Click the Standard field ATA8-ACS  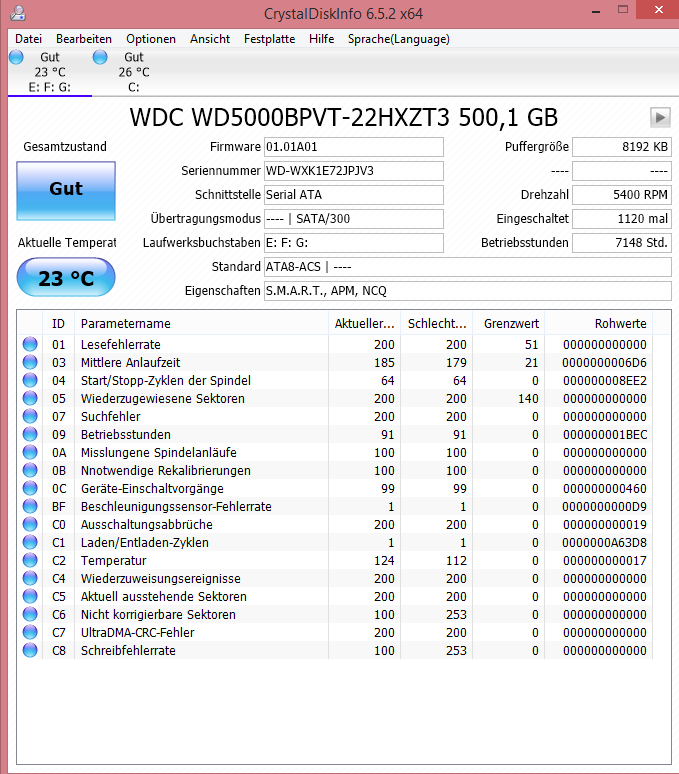(x=468, y=267)
